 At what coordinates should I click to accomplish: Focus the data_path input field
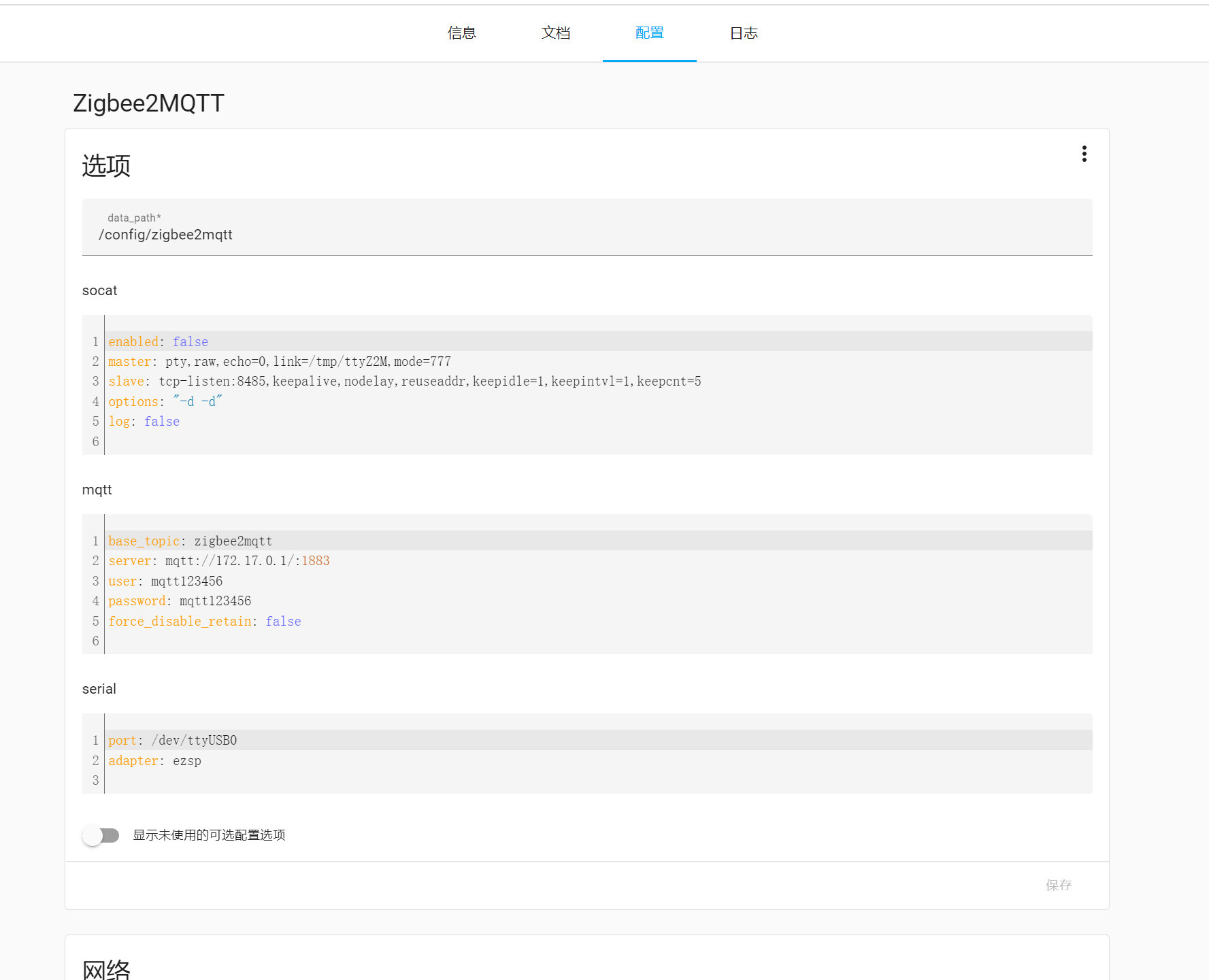coord(587,227)
